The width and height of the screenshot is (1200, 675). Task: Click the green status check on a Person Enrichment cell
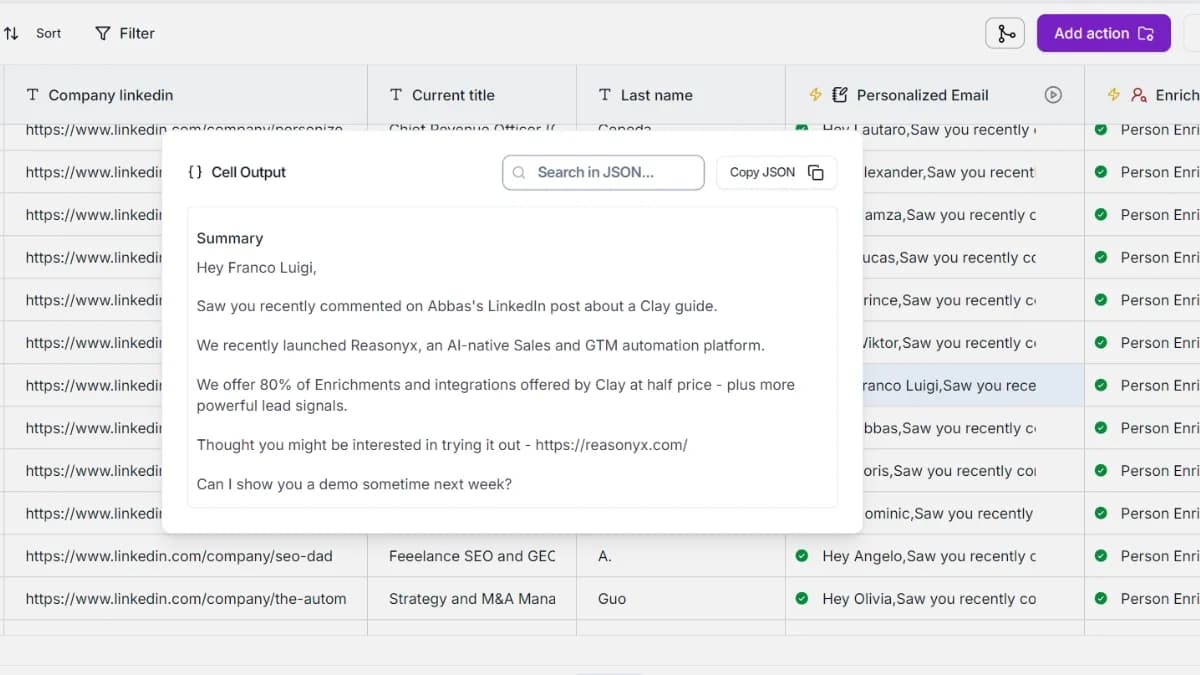coord(1100,556)
